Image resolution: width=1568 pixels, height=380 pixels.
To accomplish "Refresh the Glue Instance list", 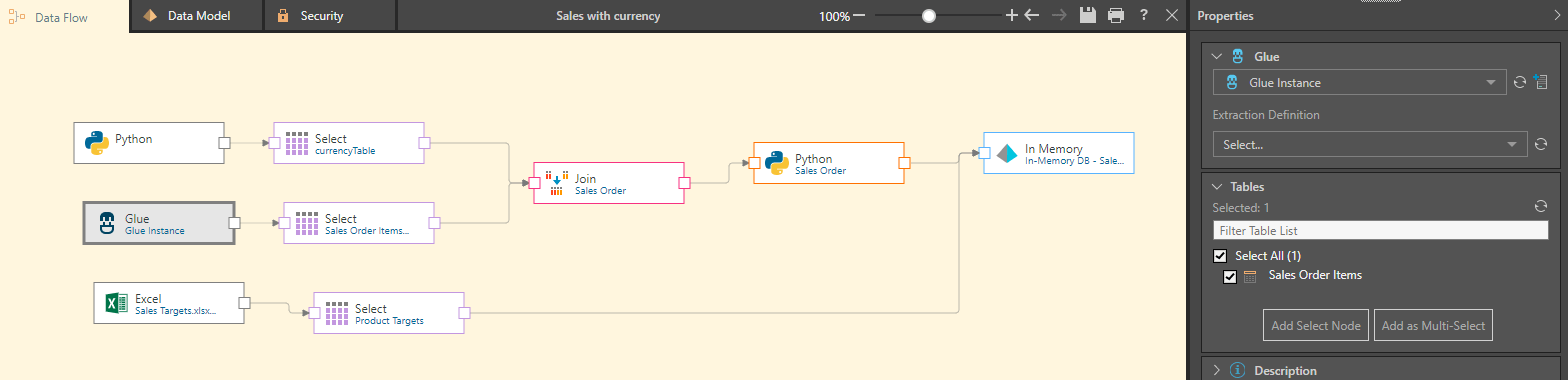I will pos(1519,83).
